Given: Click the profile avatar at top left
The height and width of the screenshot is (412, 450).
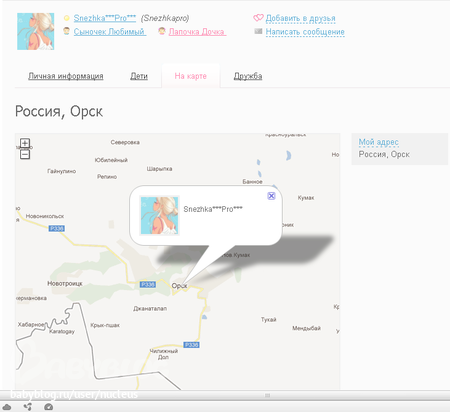Looking at the screenshot, I should point(36,31).
